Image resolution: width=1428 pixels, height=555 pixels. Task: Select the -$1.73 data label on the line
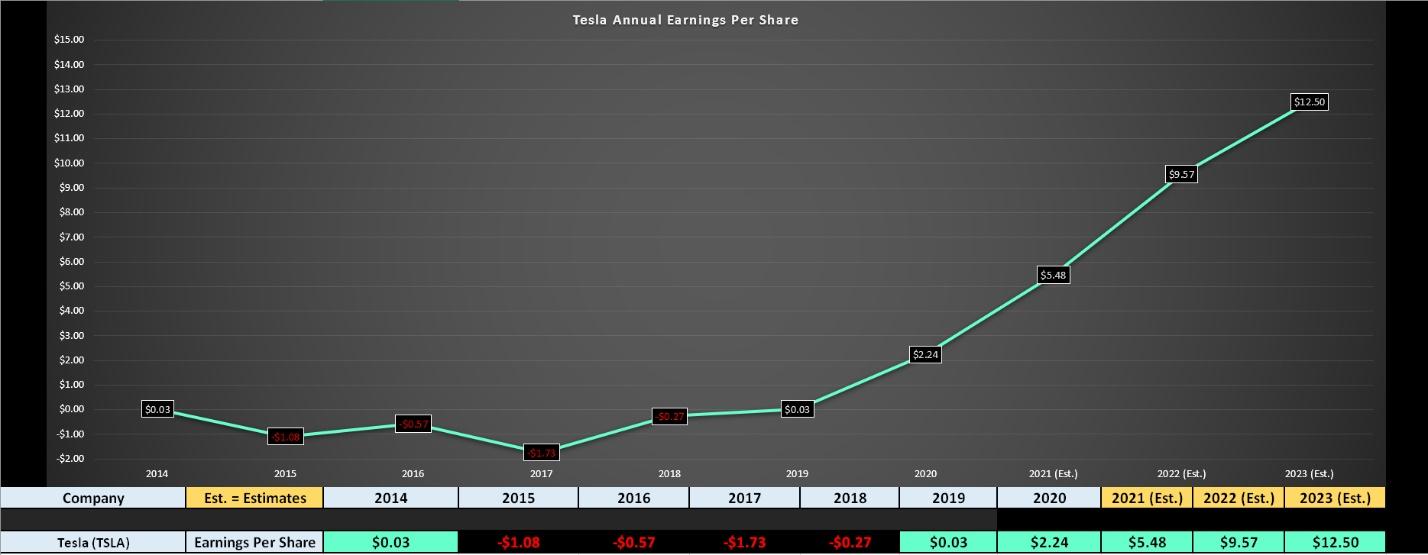coord(541,453)
